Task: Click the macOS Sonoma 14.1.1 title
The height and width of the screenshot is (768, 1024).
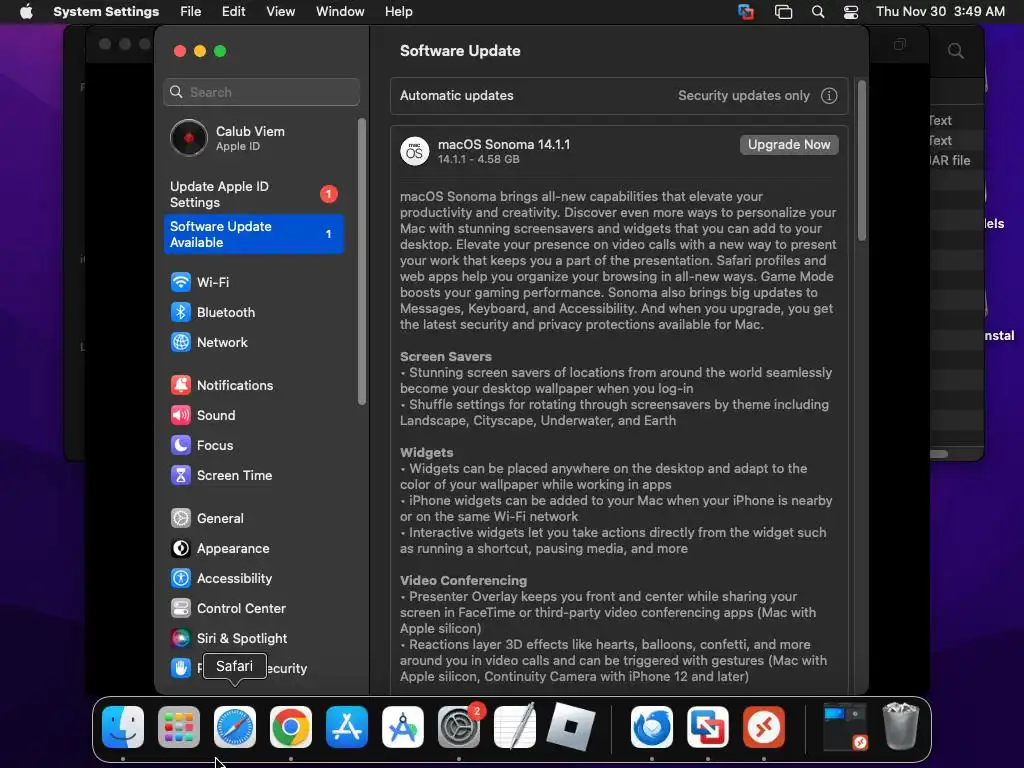Action: click(504, 144)
